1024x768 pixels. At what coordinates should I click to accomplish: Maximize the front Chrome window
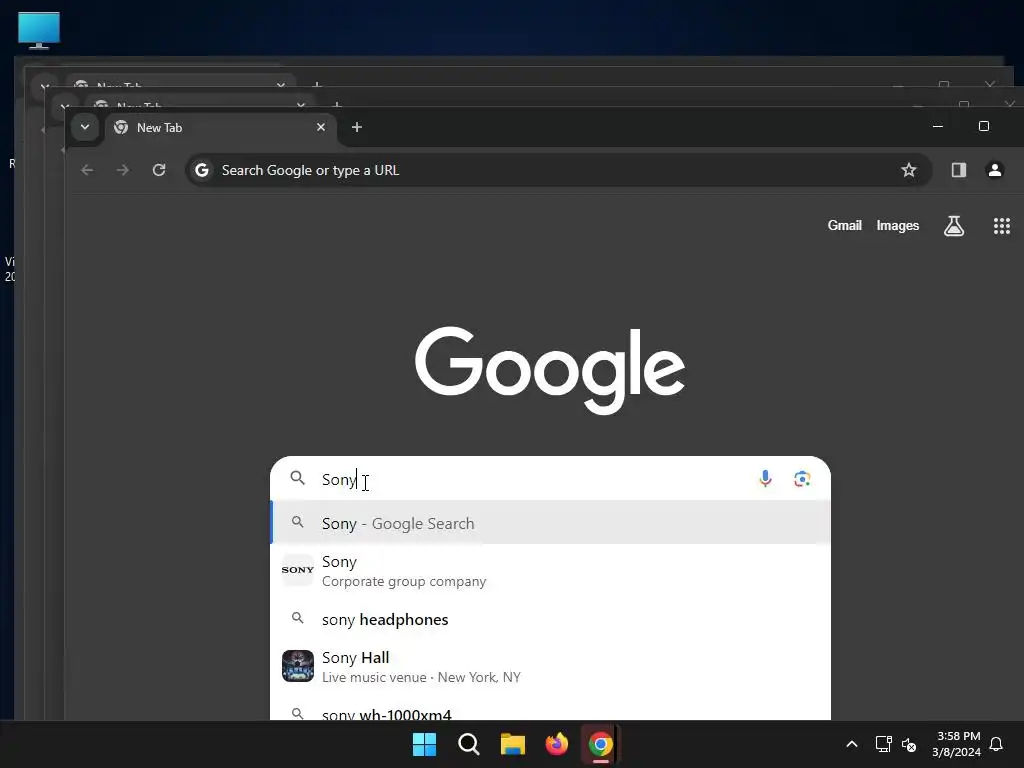984,126
